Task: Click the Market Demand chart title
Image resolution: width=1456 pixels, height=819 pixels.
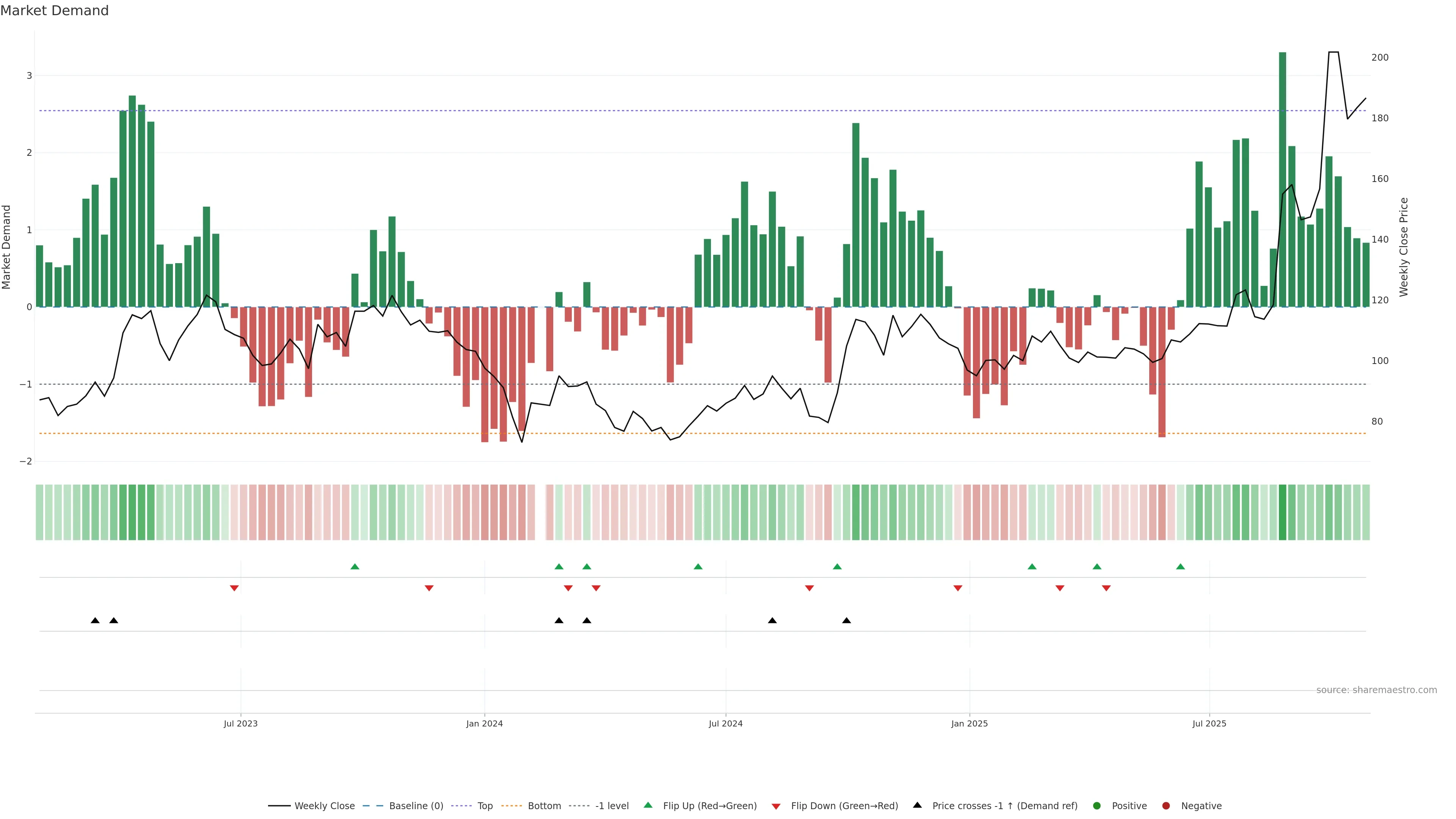Action: coord(54,11)
